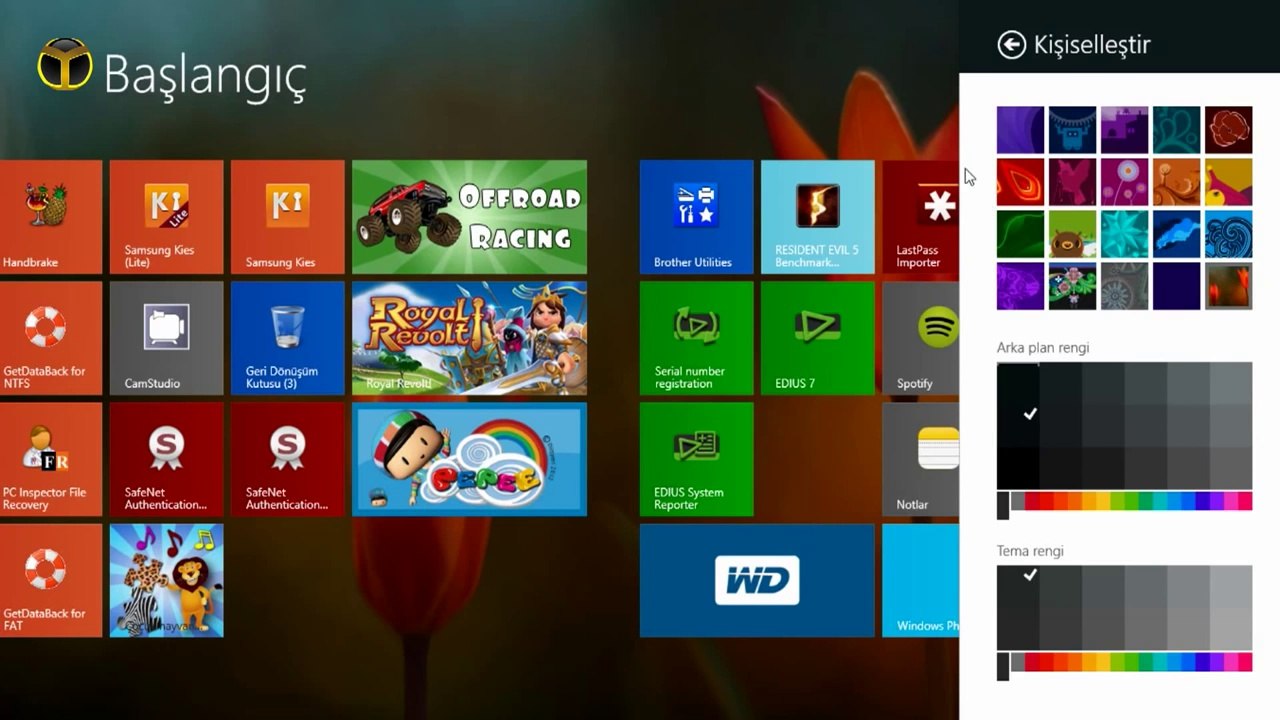Launch EDIUS 7
Viewport: 1280px width, 720px height.
pos(817,338)
